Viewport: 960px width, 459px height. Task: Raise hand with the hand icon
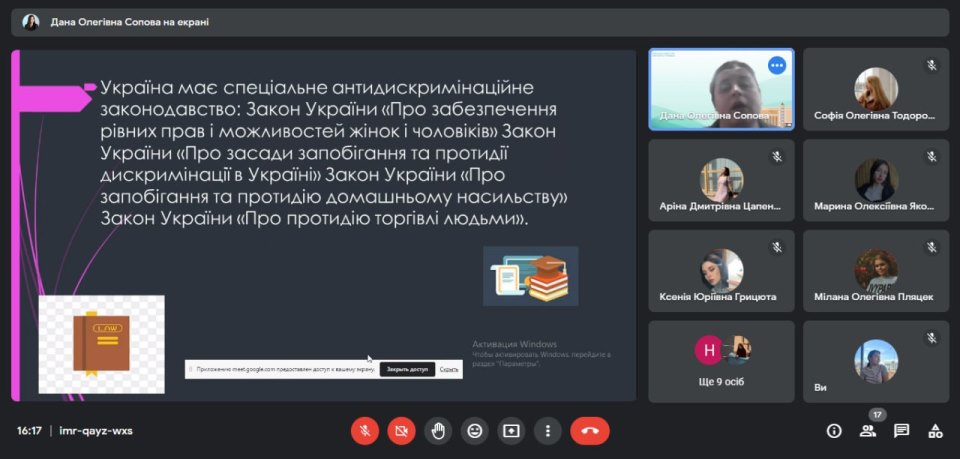pyautogui.click(x=438, y=431)
